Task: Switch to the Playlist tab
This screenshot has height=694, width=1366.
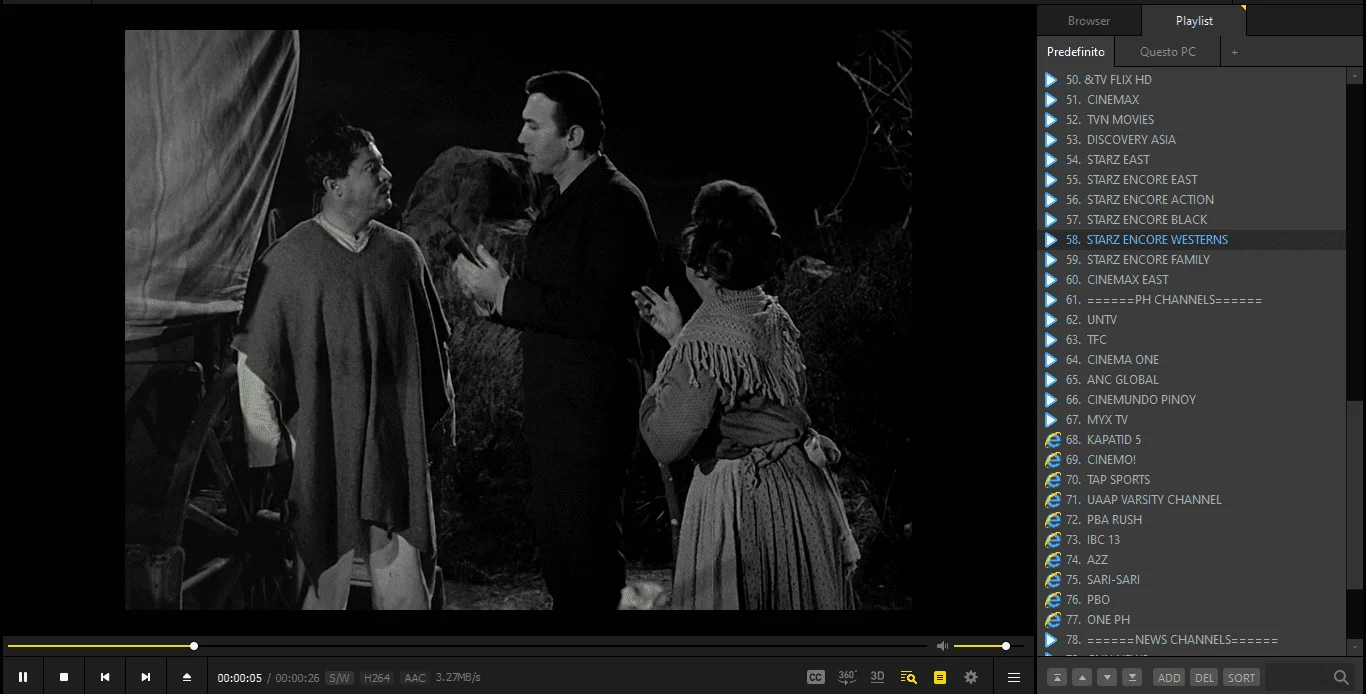Action: [1194, 20]
